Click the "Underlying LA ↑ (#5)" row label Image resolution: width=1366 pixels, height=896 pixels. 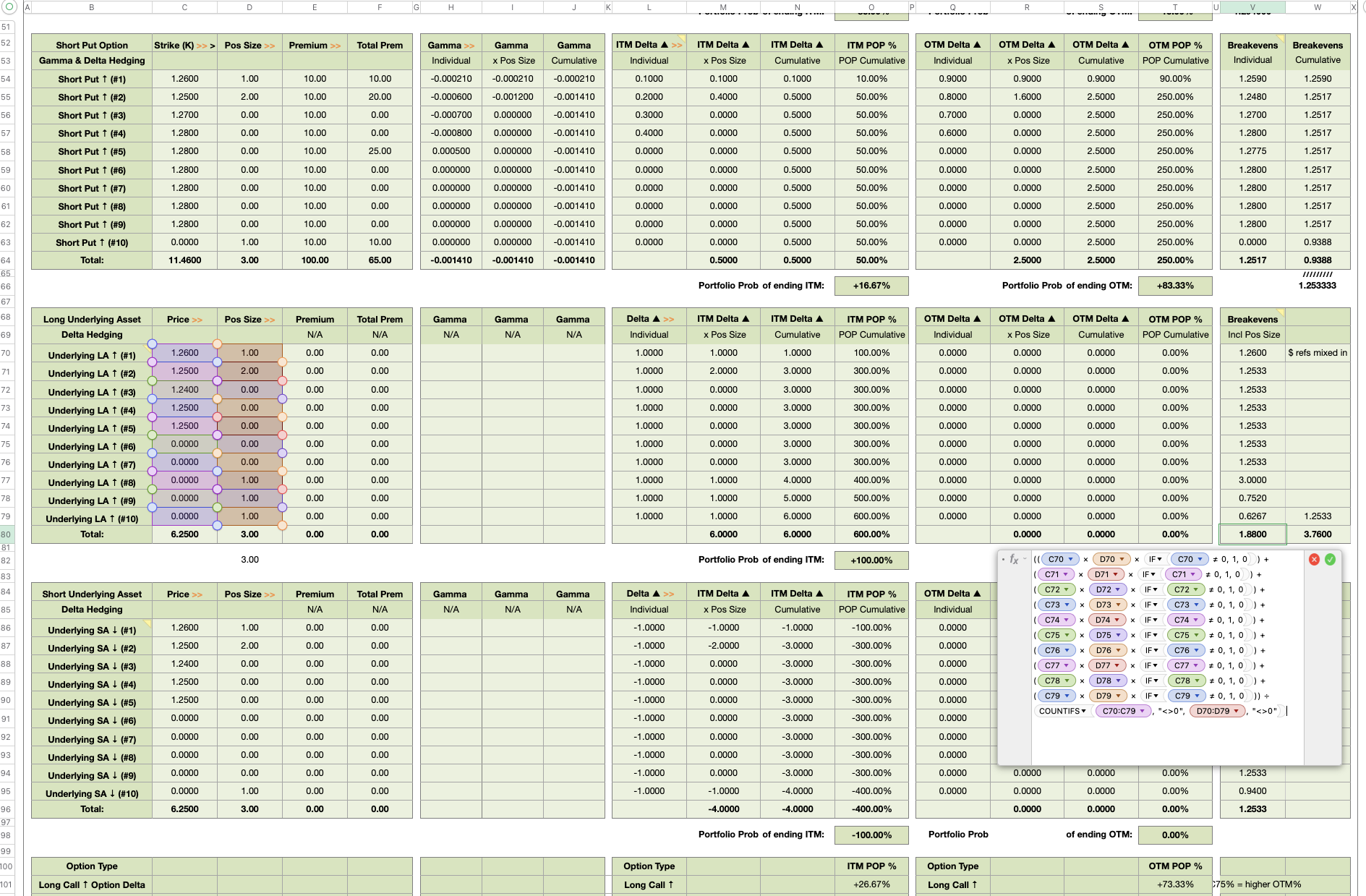click(92, 428)
